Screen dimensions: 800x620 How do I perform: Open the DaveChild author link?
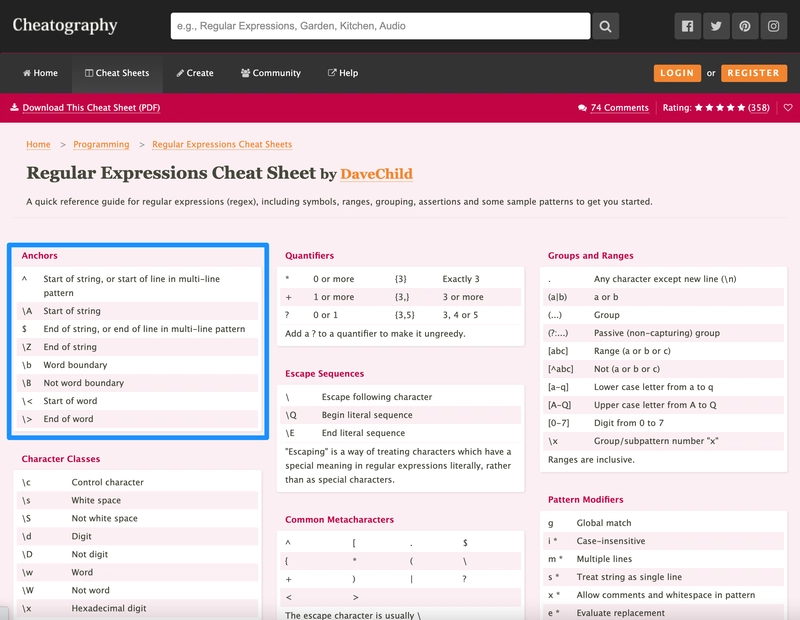pos(377,174)
